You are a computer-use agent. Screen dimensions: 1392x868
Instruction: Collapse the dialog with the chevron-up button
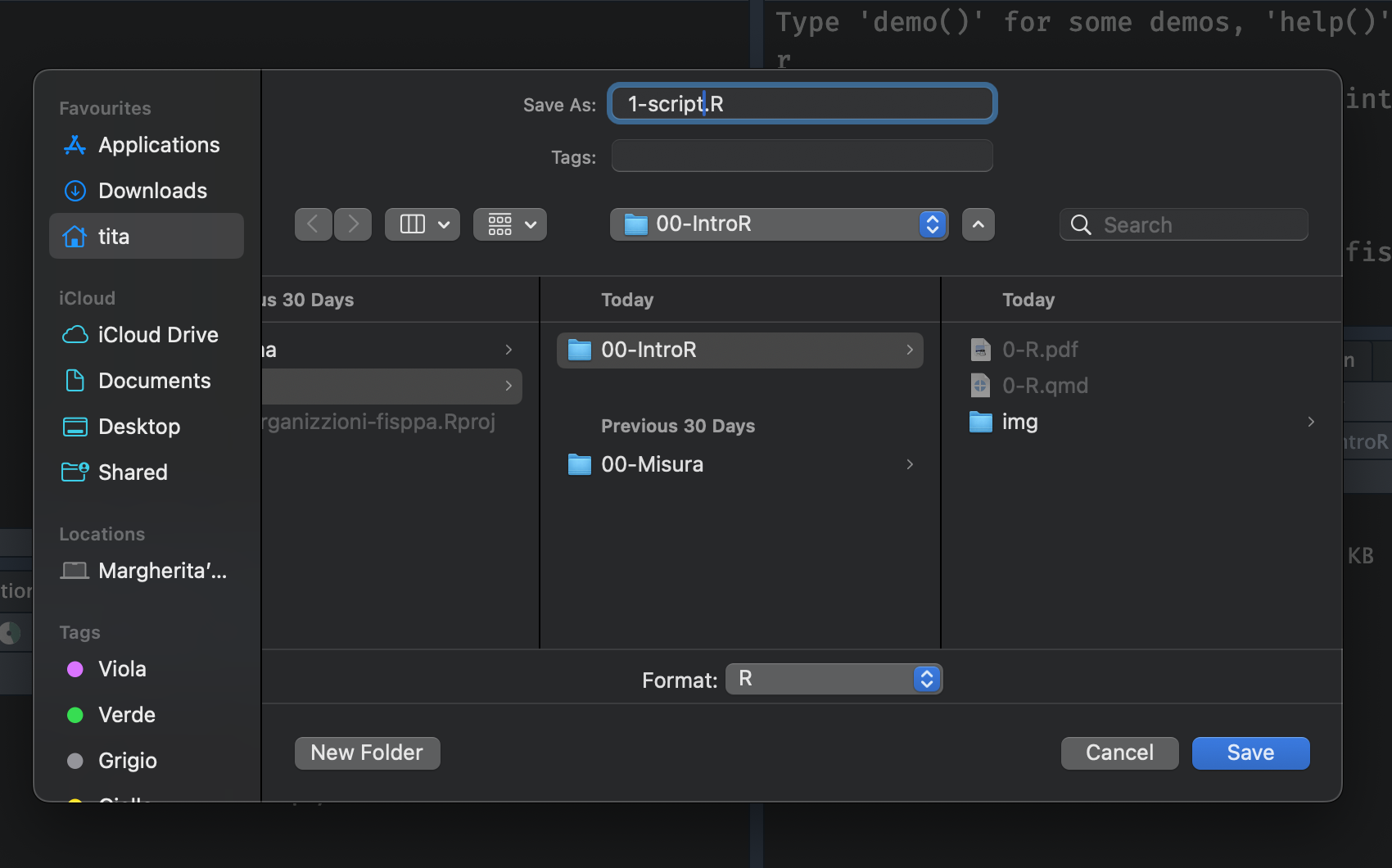tap(978, 224)
